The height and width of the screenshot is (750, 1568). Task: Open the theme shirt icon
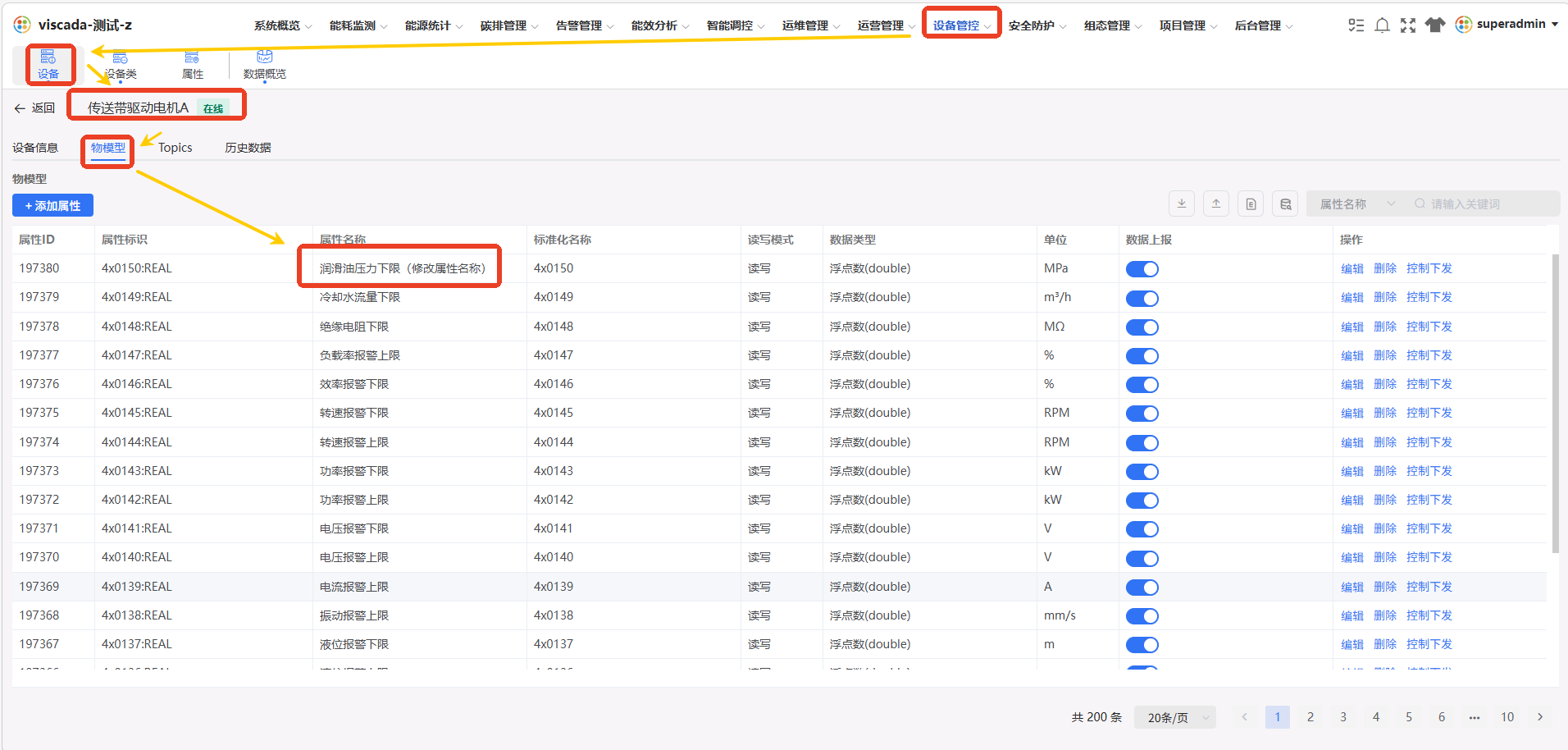click(x=1435, y=25)
